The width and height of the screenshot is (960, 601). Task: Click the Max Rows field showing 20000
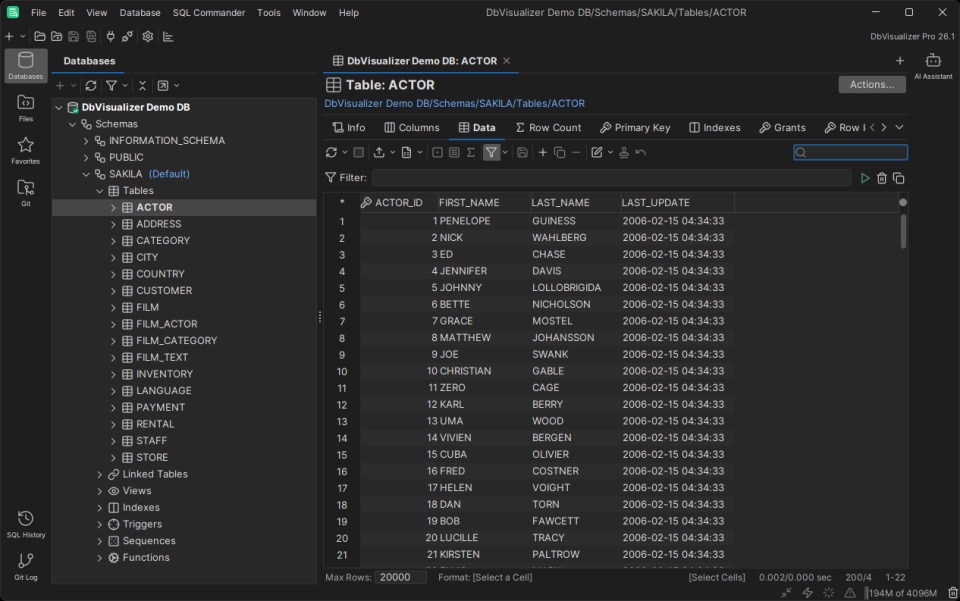(x=400, y=577)
